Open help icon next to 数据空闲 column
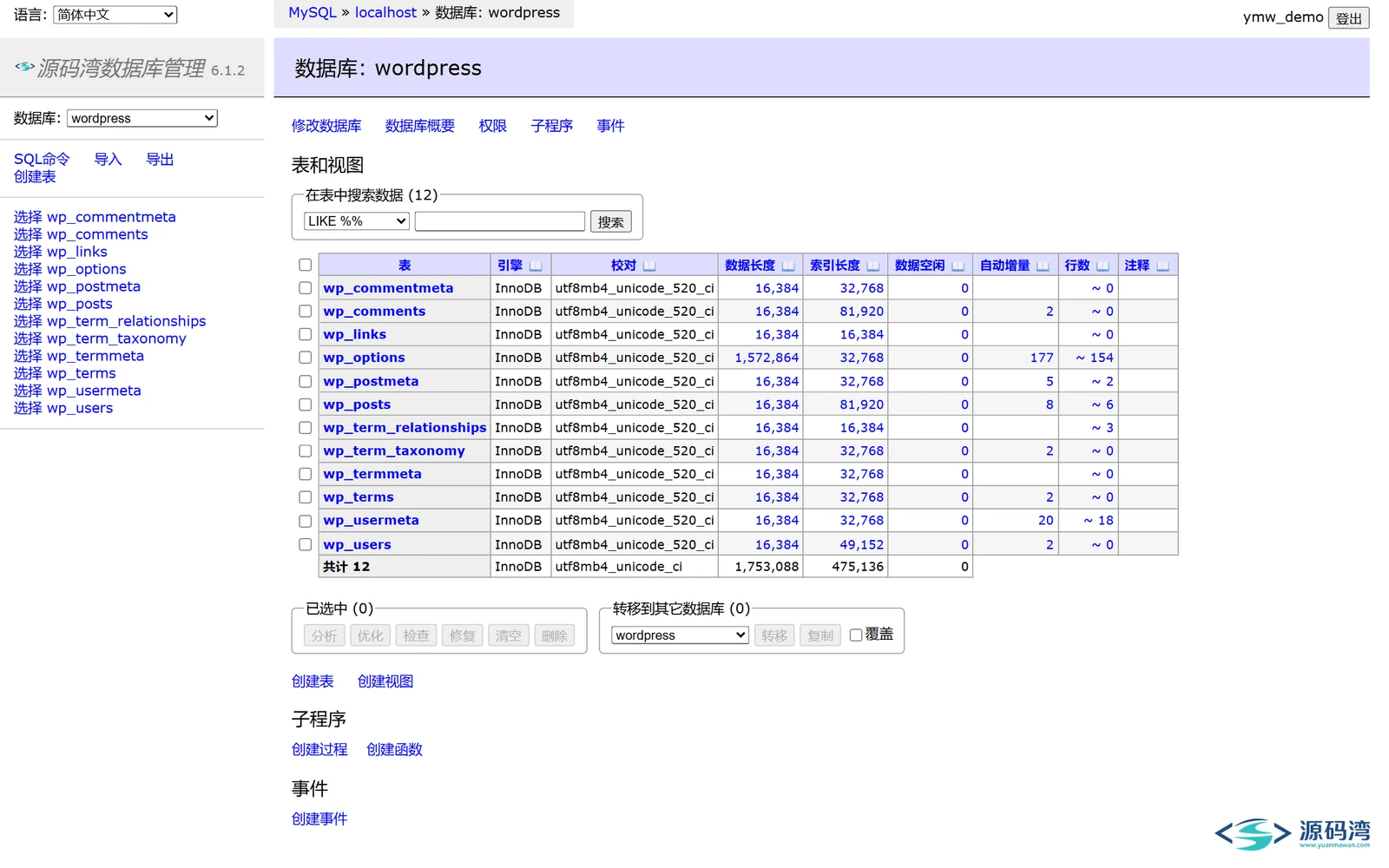This screenshot has height=868, width=1389. coord(958,266)
